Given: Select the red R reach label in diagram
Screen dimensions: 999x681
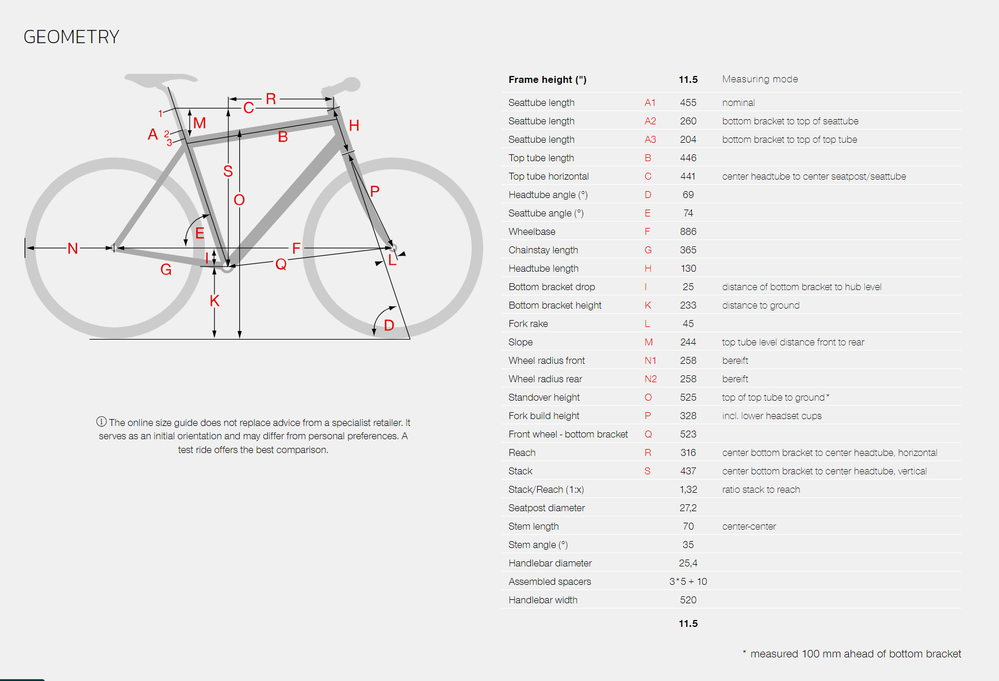Looking at the screenshot, I should click(270, 99).
